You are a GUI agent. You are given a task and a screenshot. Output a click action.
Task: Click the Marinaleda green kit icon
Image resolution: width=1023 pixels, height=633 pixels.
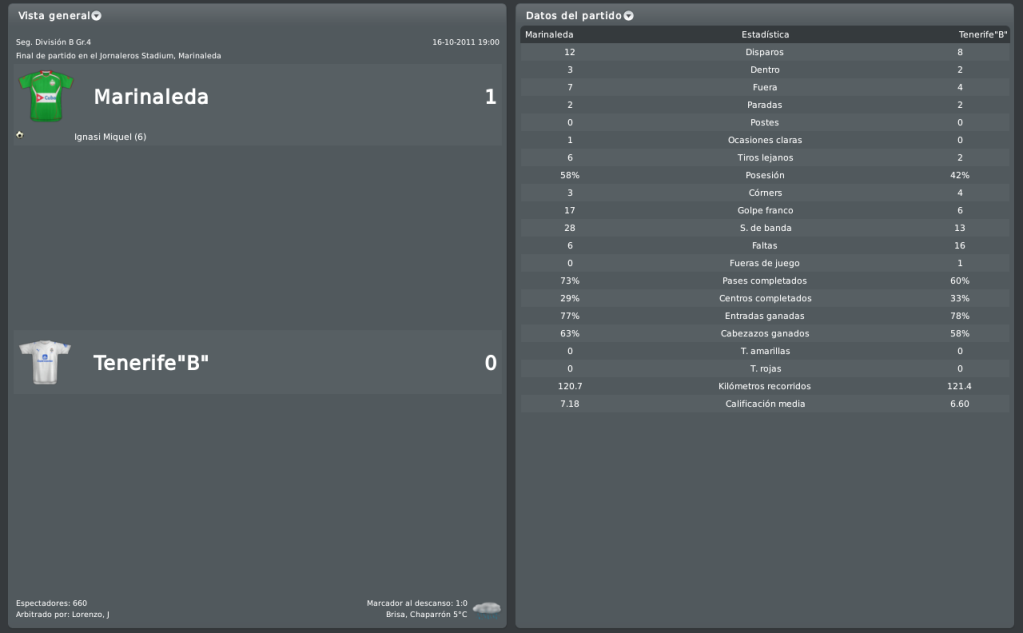click(x=45, y=96)
